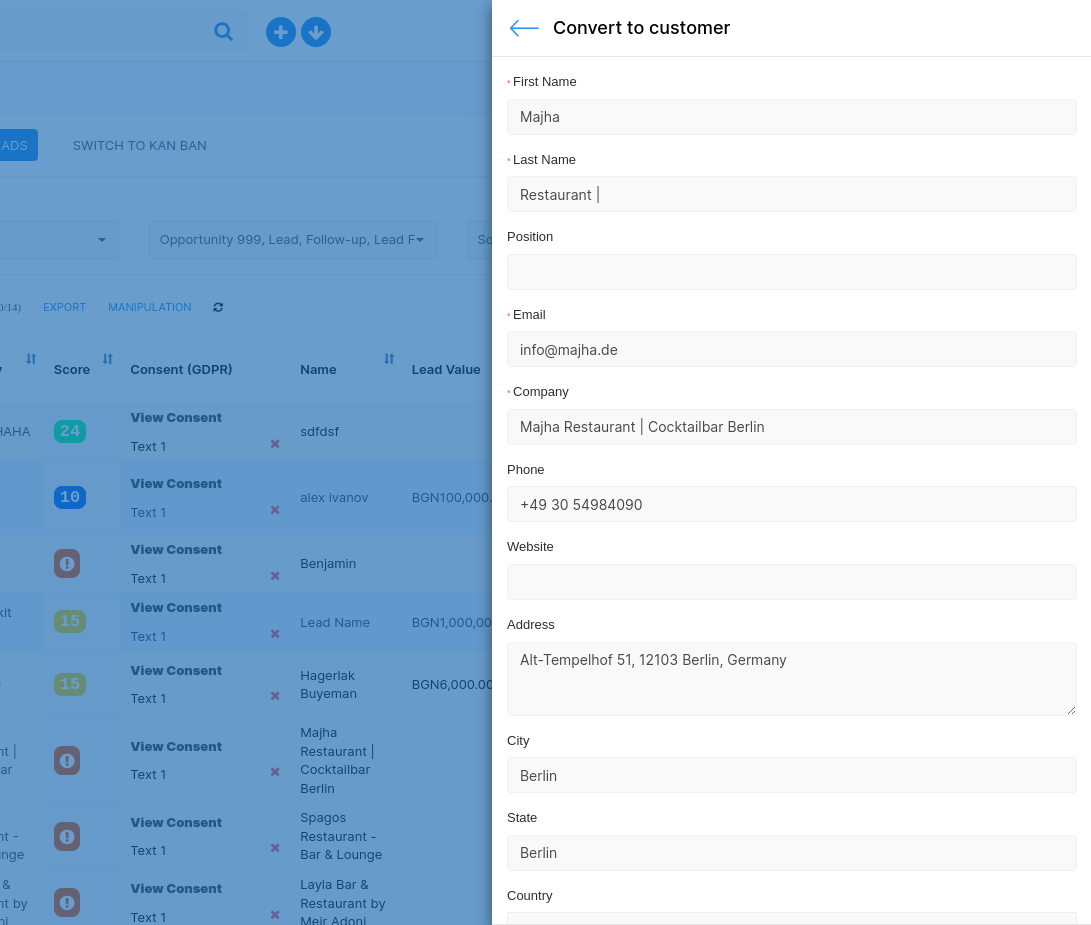Click the Address text area
Viewport: 1091px width, 925px height.
click(791, 678)
